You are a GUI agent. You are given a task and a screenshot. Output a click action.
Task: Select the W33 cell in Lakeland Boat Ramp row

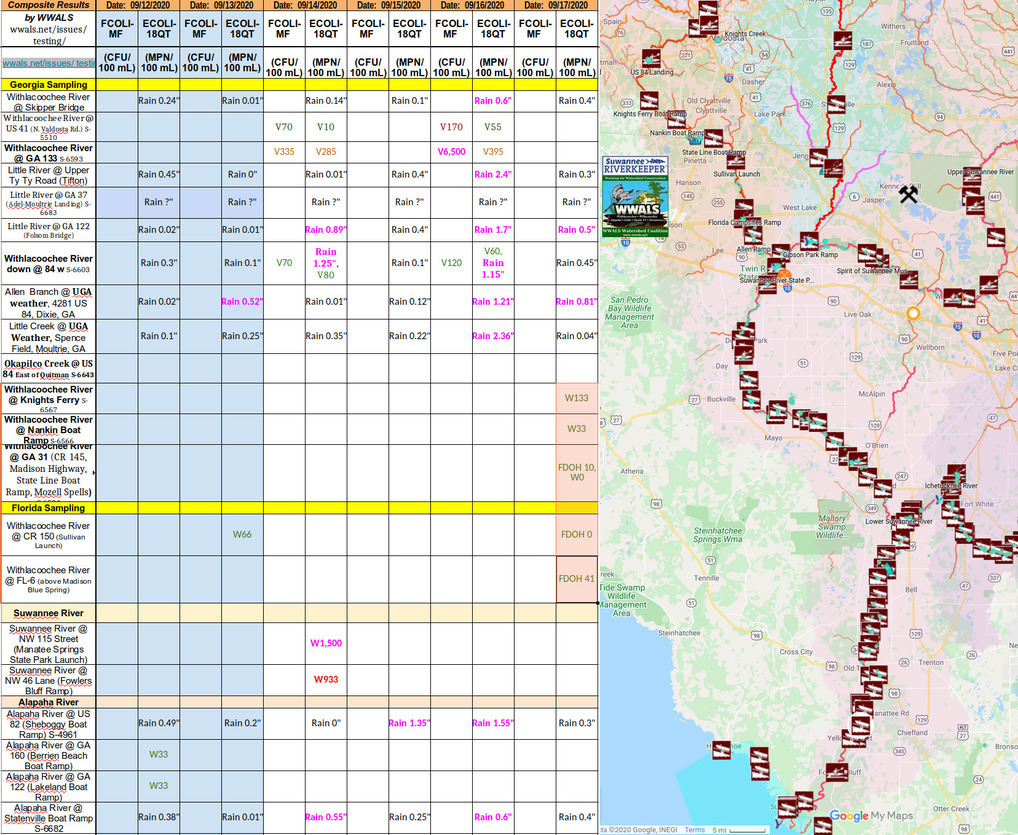click(x=158, y=786)
